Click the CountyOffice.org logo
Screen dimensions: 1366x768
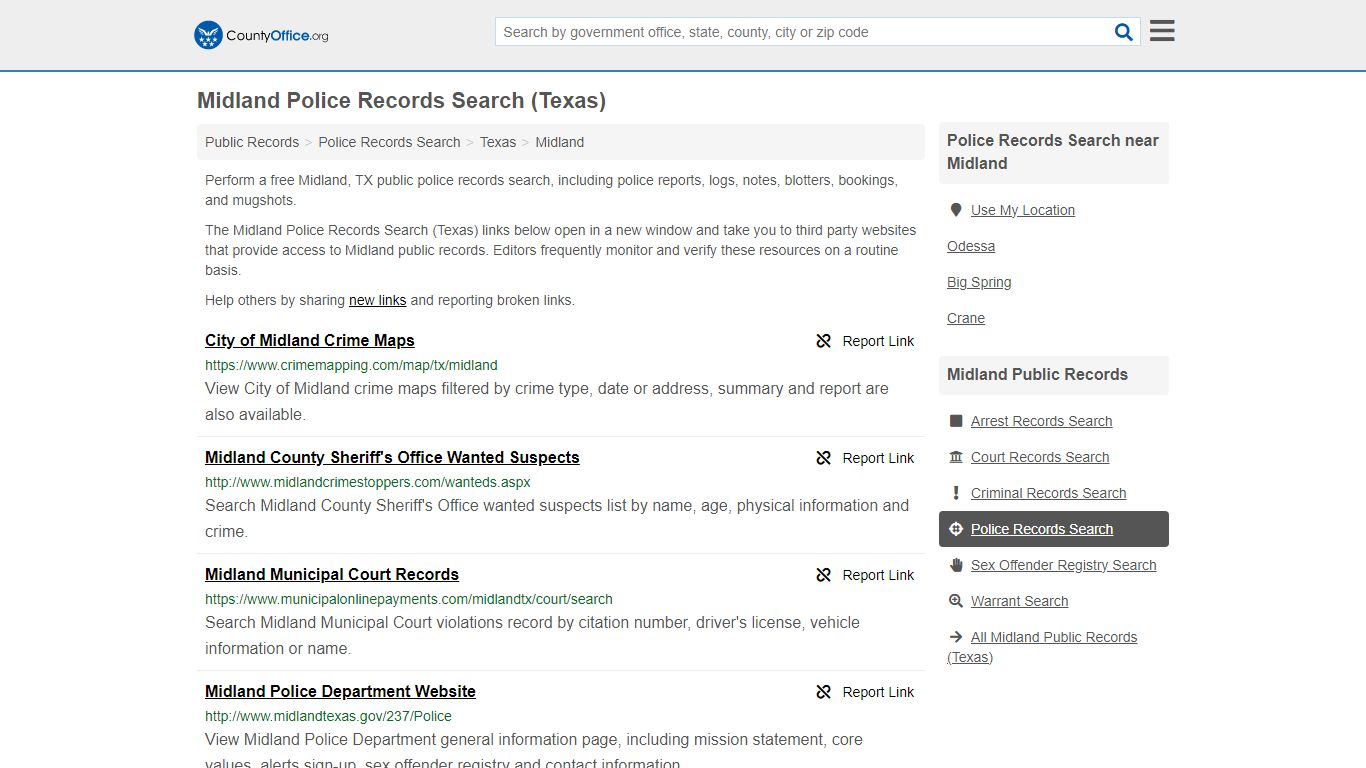click(261, 35)
